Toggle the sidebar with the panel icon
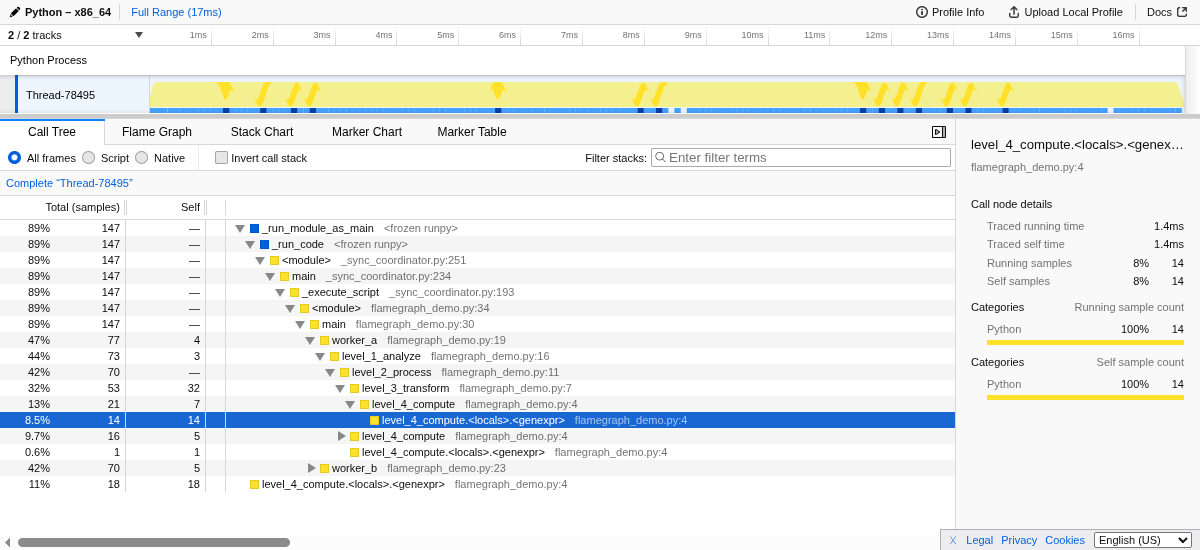Screen dimensions: 1200x550 click(x=938, y=132)
